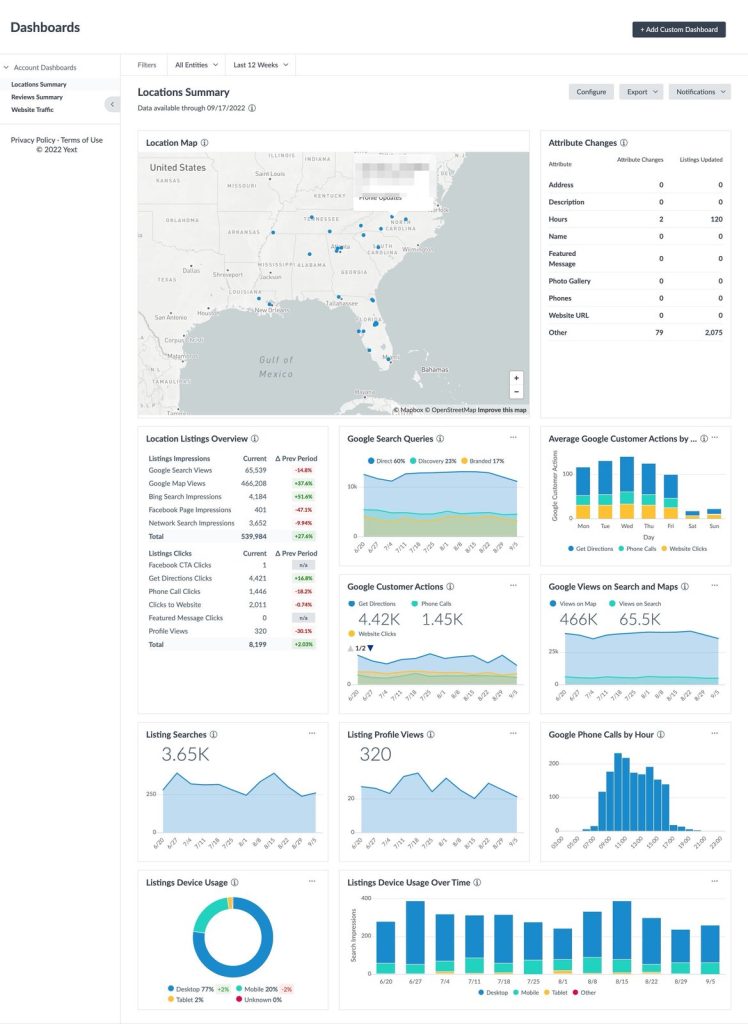Click info icon beside data available date
This screenshot has width=748, height=1024.
click(252, 108)
